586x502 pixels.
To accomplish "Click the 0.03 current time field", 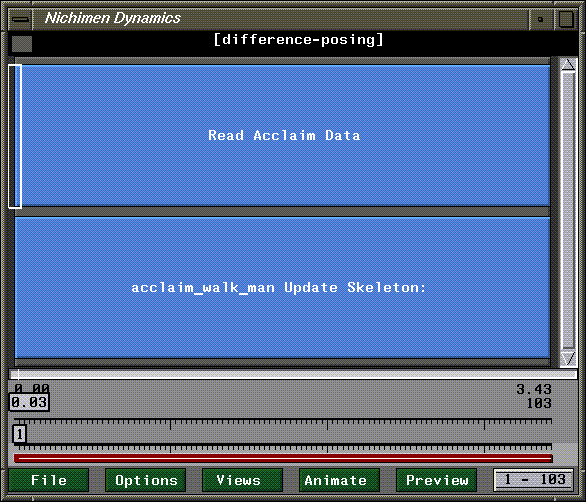I will [29, 402].
